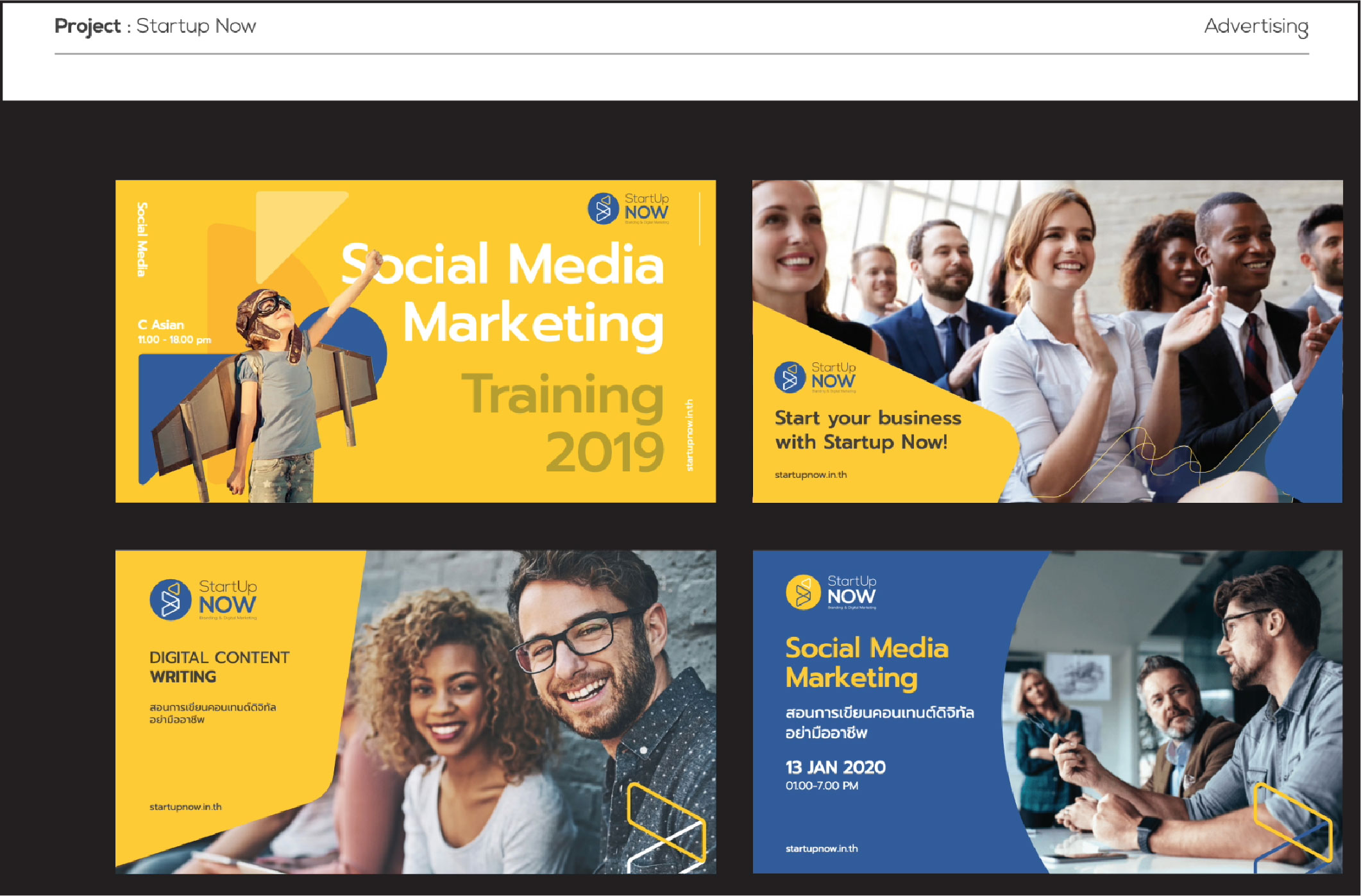Viewport: 1361px width, 896px height.
Task: Click the '13 JAN 2020' date text
Action: (835, 767)
